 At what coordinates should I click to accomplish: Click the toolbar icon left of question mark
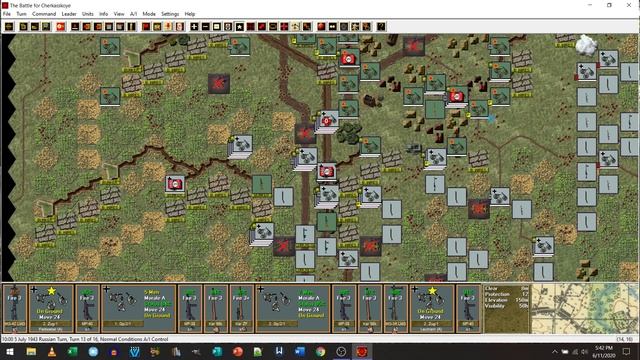click(x=367, y=27)
